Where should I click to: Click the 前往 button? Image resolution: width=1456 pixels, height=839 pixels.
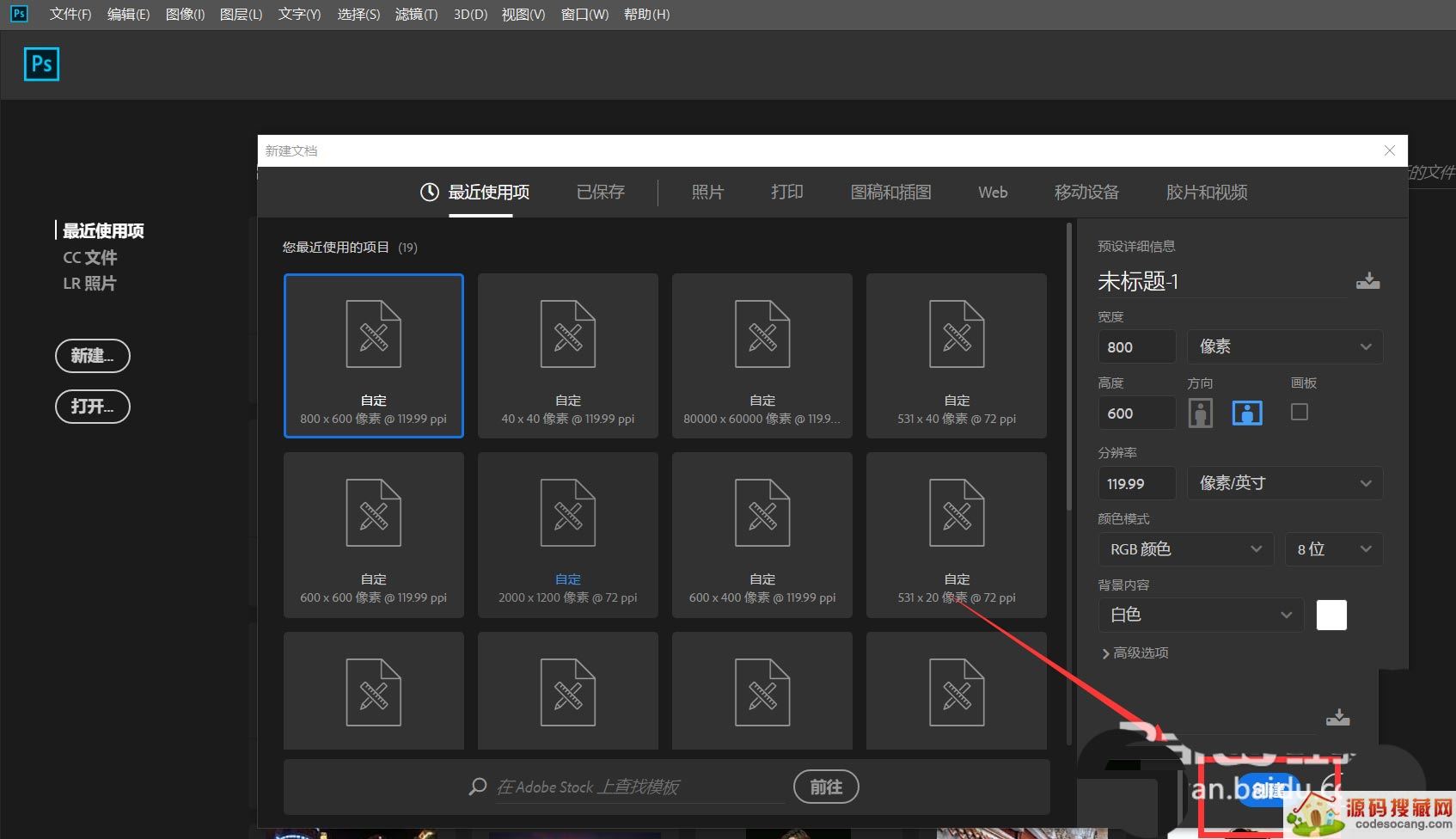click(825, 787)
